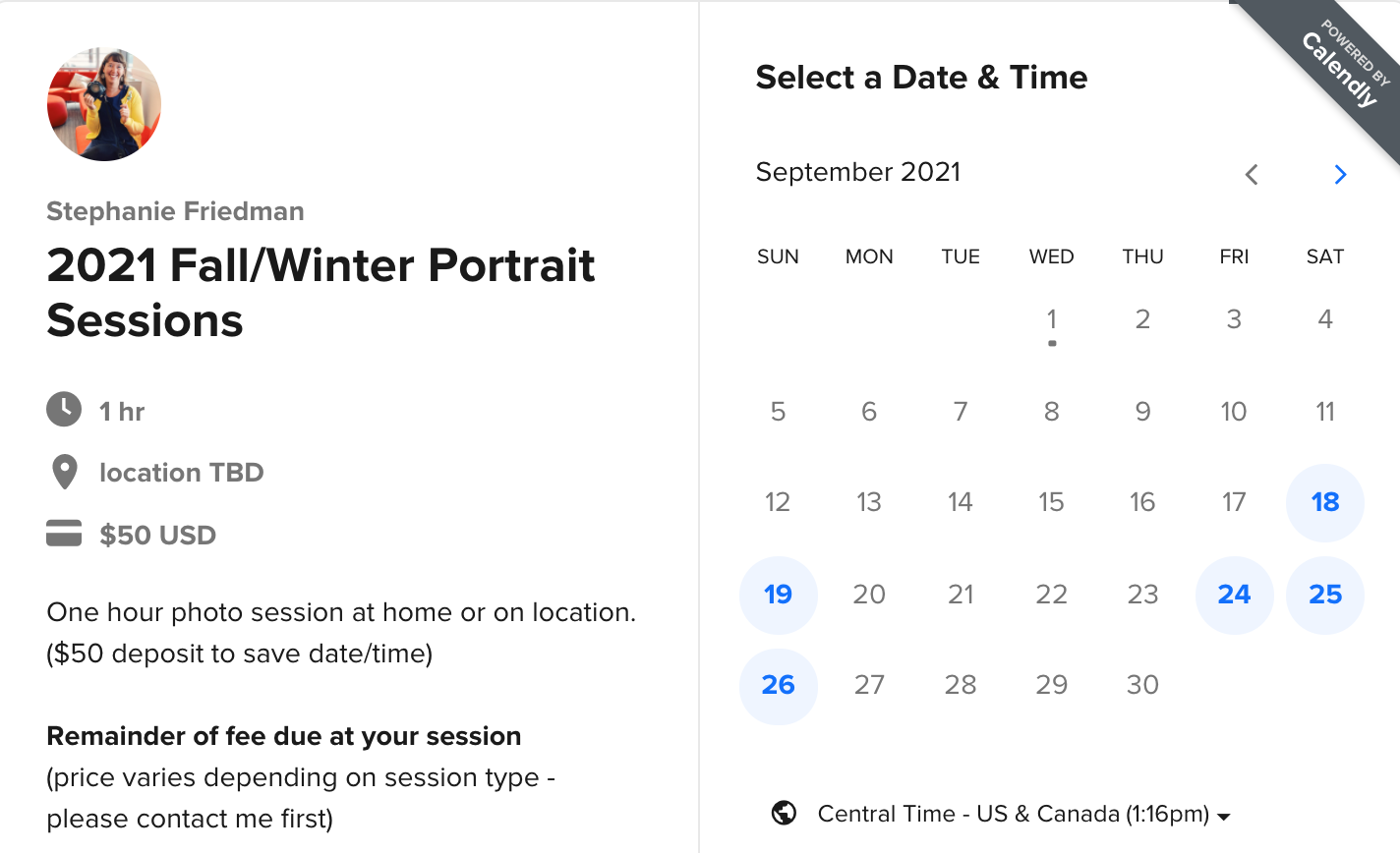The image size is (1400, 853).
Task: Click Stephanie Friedman's profile photo
Action: click(x=104, y=104)
